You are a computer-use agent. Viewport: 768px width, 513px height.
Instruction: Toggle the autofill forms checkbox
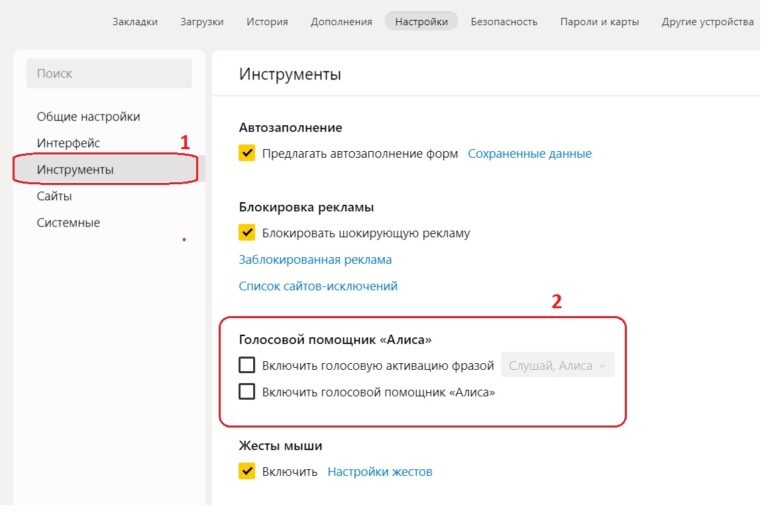pyautogui.click(x=247, y=154)
